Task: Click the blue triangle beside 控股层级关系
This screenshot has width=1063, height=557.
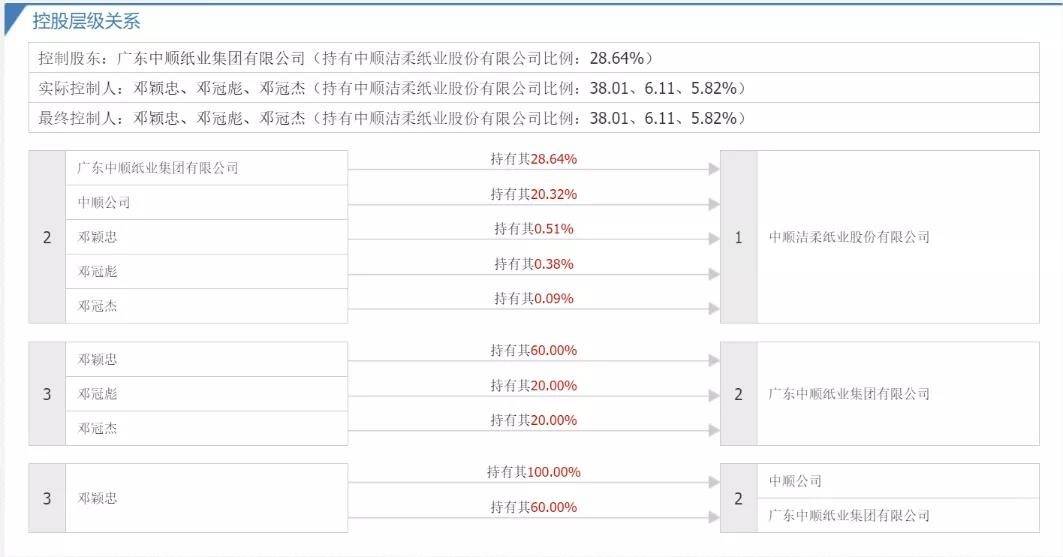Action: [14, 22]
